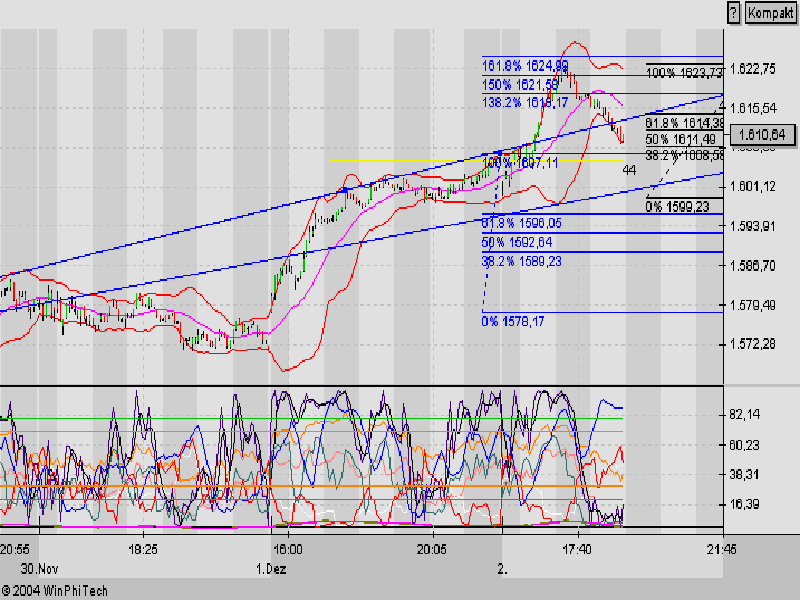Click the 2. date label under the axis
800x600 pixels.
click(x=503, y=568)
